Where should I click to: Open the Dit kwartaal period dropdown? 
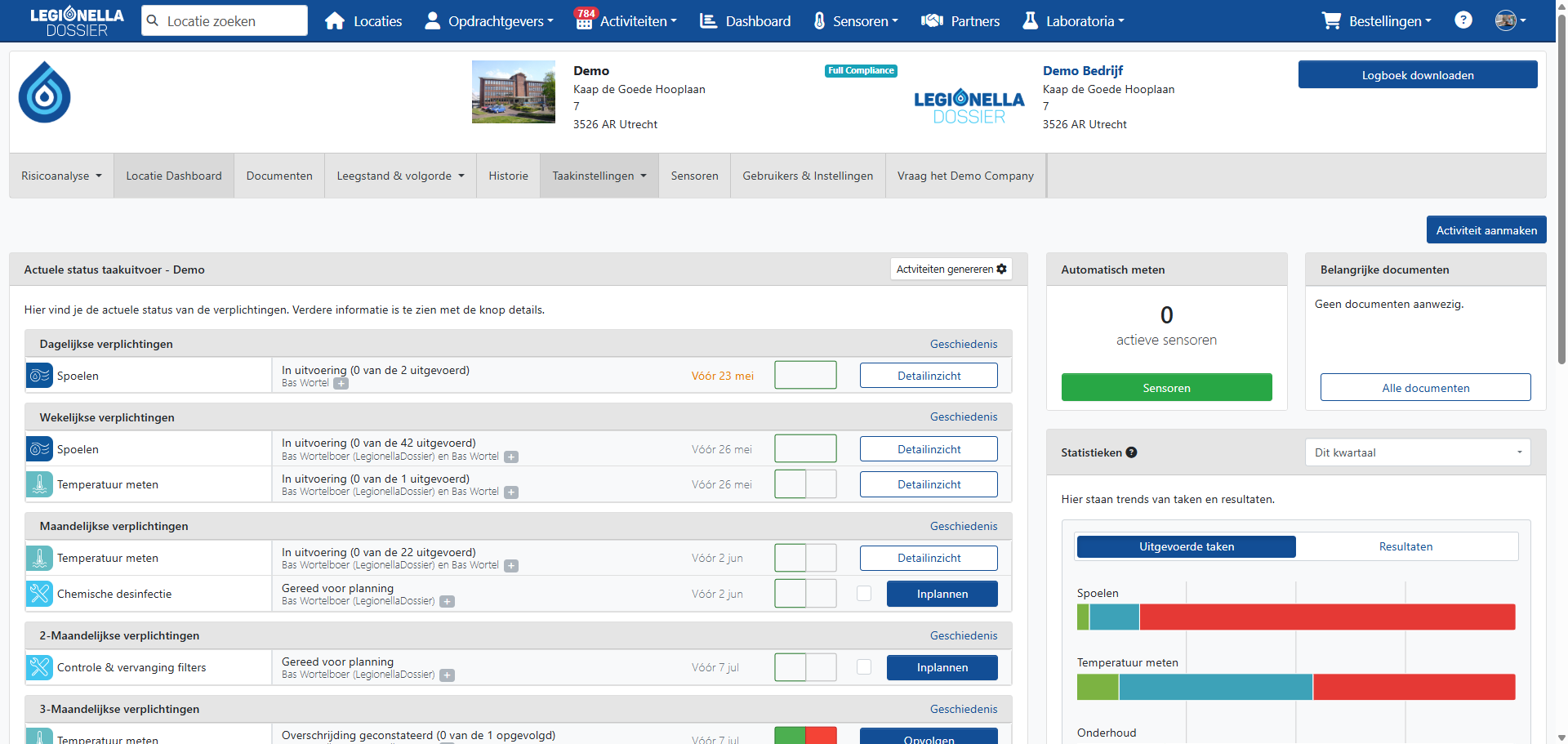click(1417, 452)
